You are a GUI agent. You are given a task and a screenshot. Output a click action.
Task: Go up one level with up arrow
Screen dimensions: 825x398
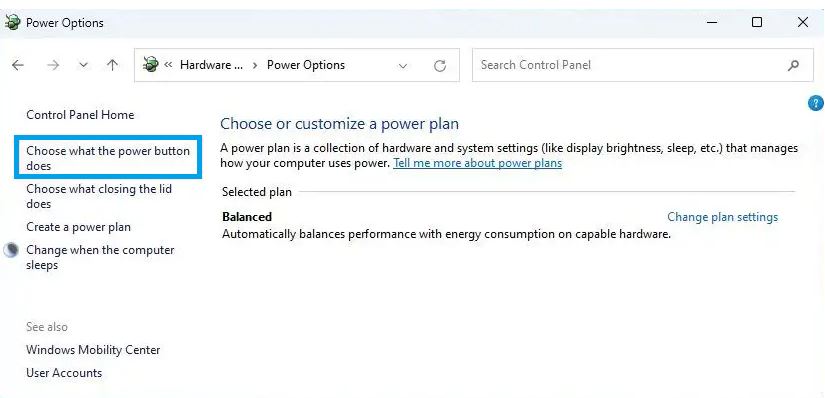tap(112, 65)
